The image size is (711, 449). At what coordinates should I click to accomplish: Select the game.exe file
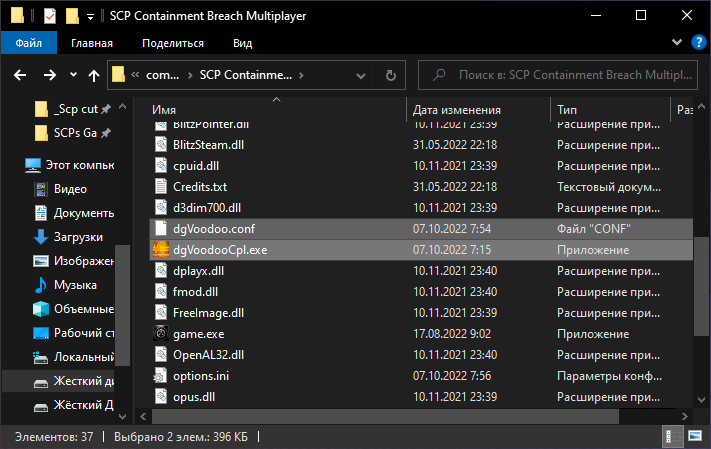(x=198, y=334)
